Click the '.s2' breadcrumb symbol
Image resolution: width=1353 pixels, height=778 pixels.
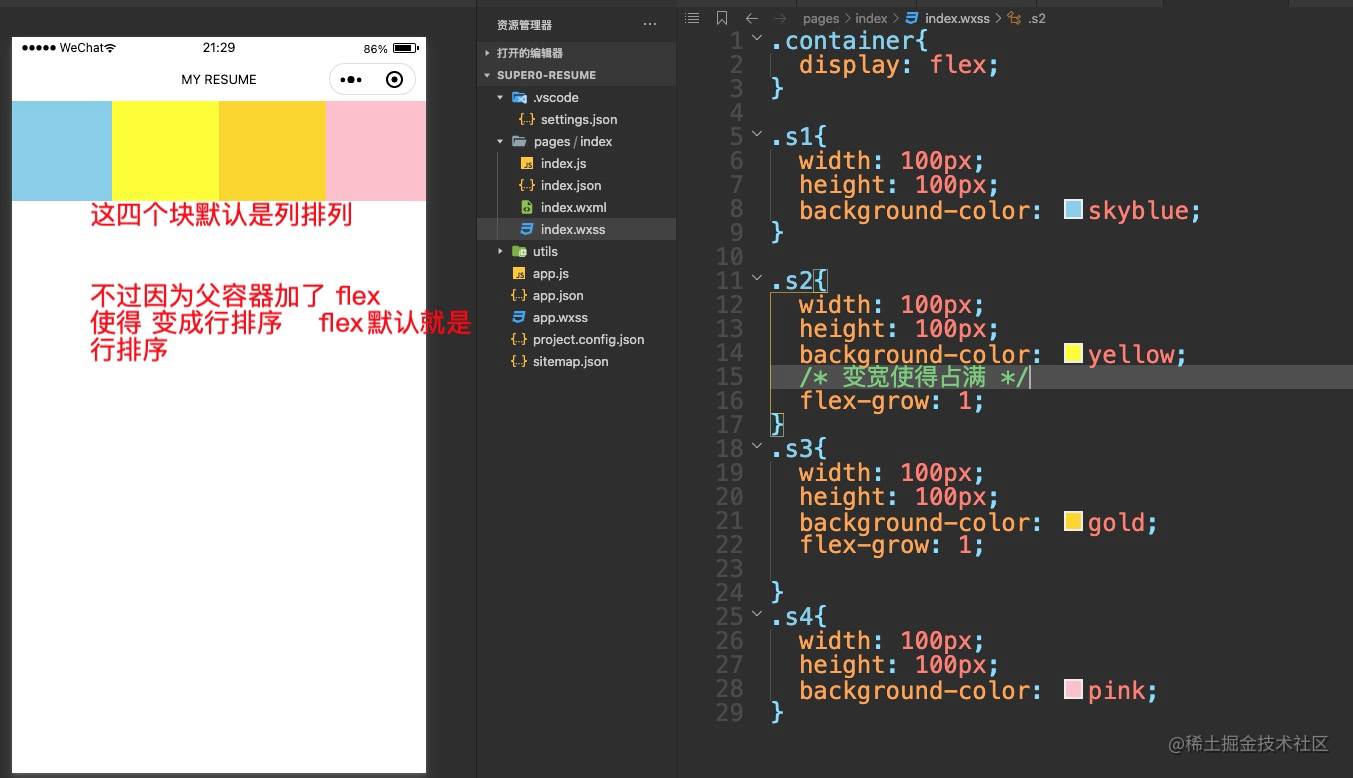point(1037,18)
